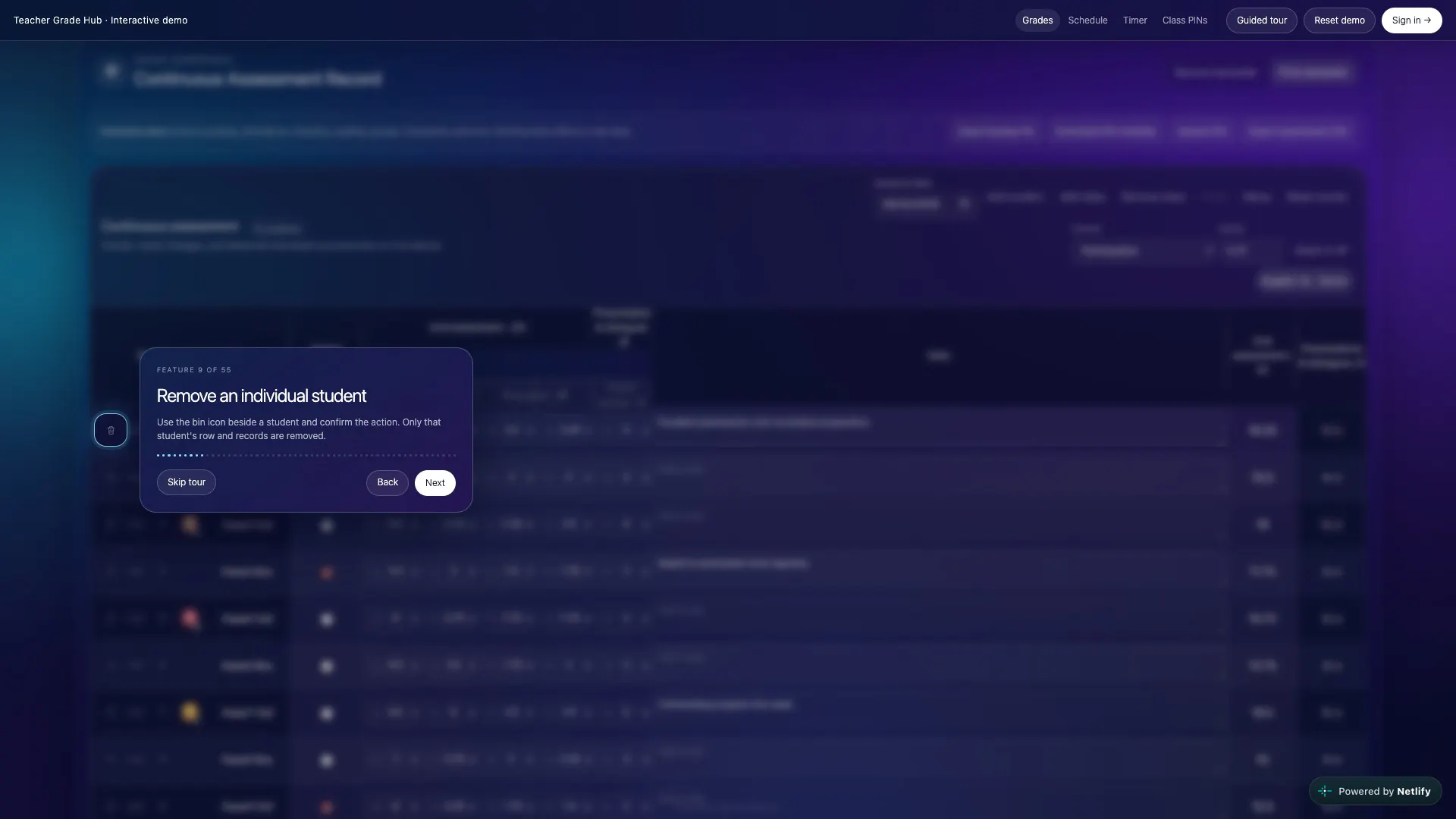Click the Sign in button
The image size is (1456, 819).
coord(1411,20)
